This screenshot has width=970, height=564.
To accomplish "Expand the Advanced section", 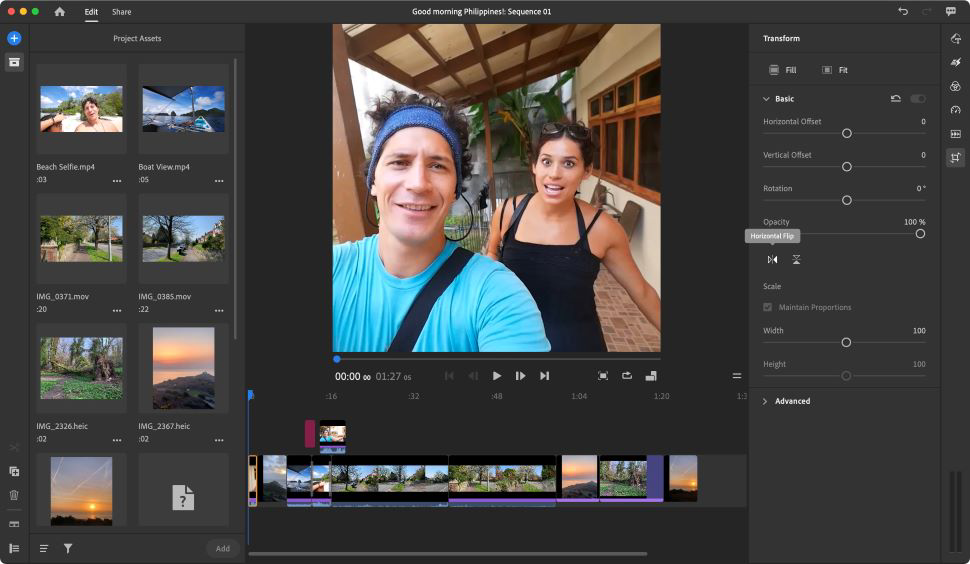I will point(766,401).
